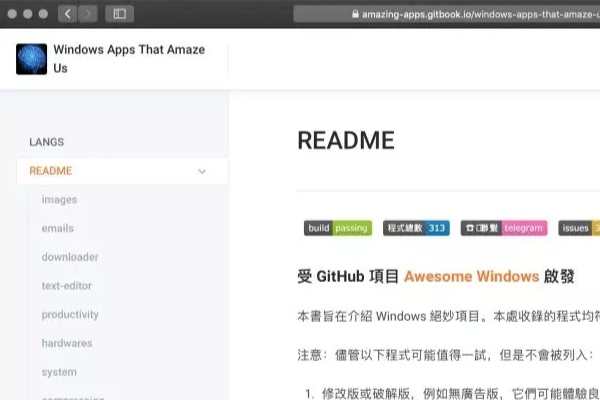
Task: Click the pink telegram badge
Action: 504,228
